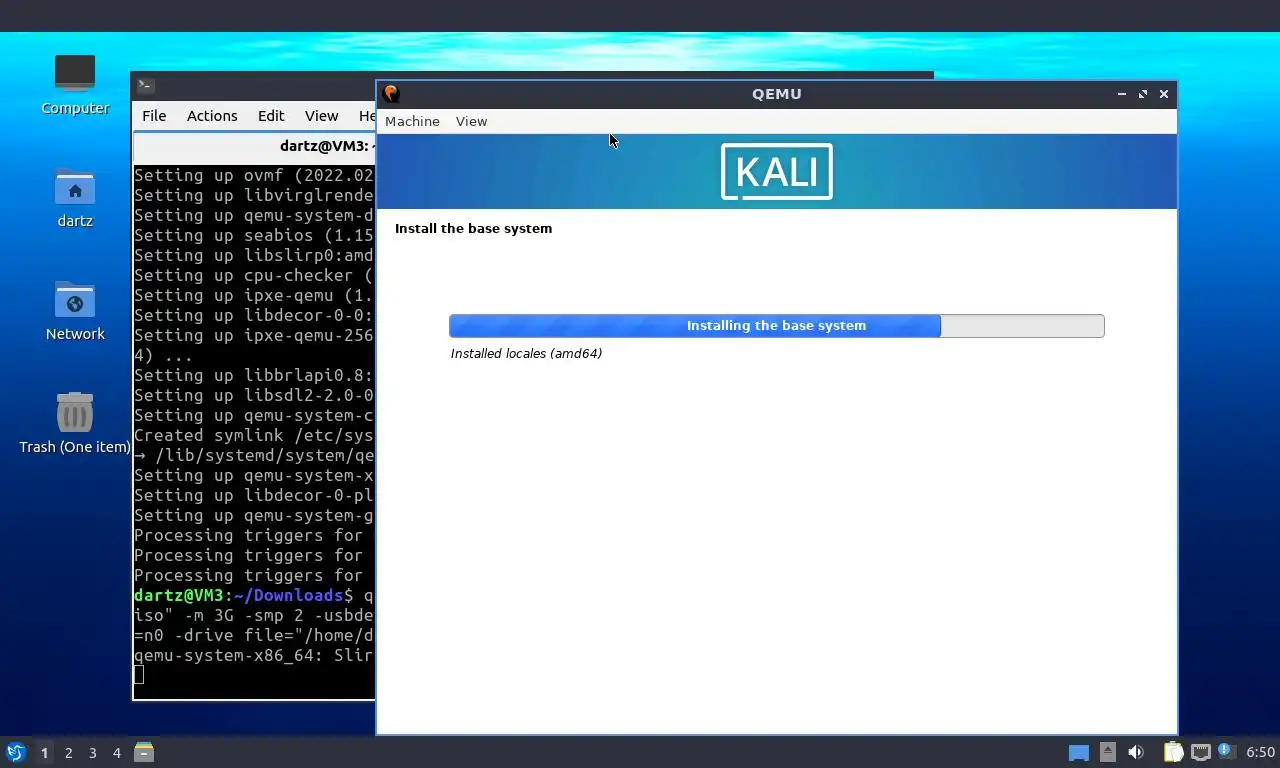Click the 'Installed locales (amd64)' status text
This screenshot has height=768, width=1280.
(526, 353)
